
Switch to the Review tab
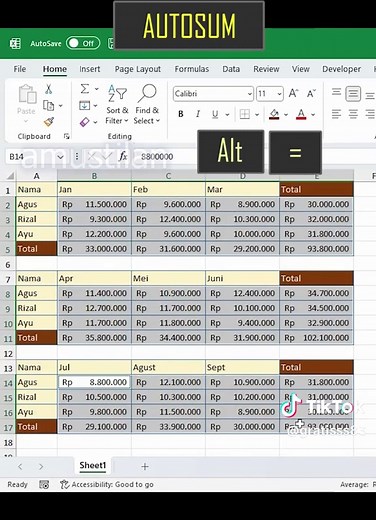click(x=266, y=69)
